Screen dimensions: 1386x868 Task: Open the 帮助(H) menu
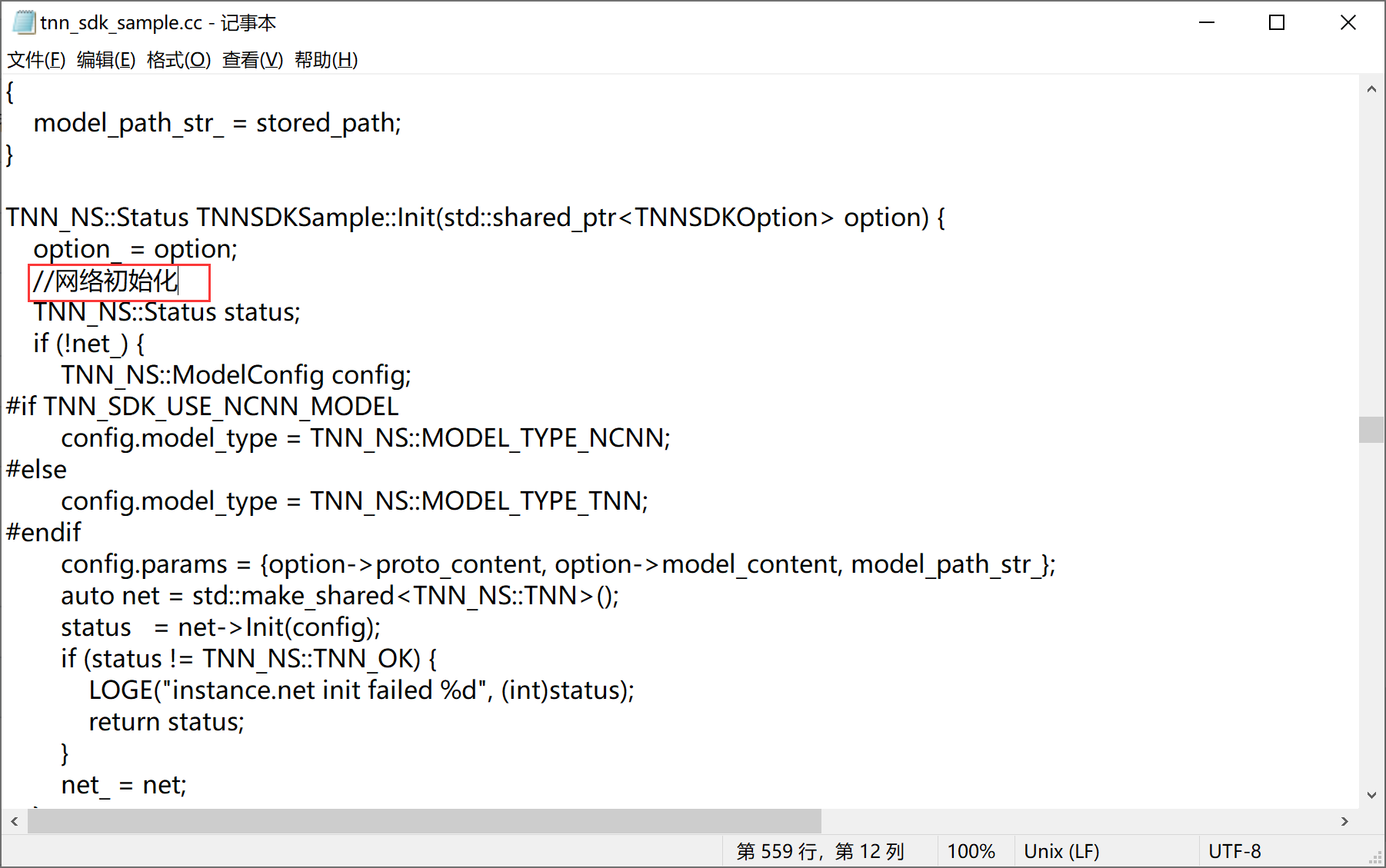325,60
